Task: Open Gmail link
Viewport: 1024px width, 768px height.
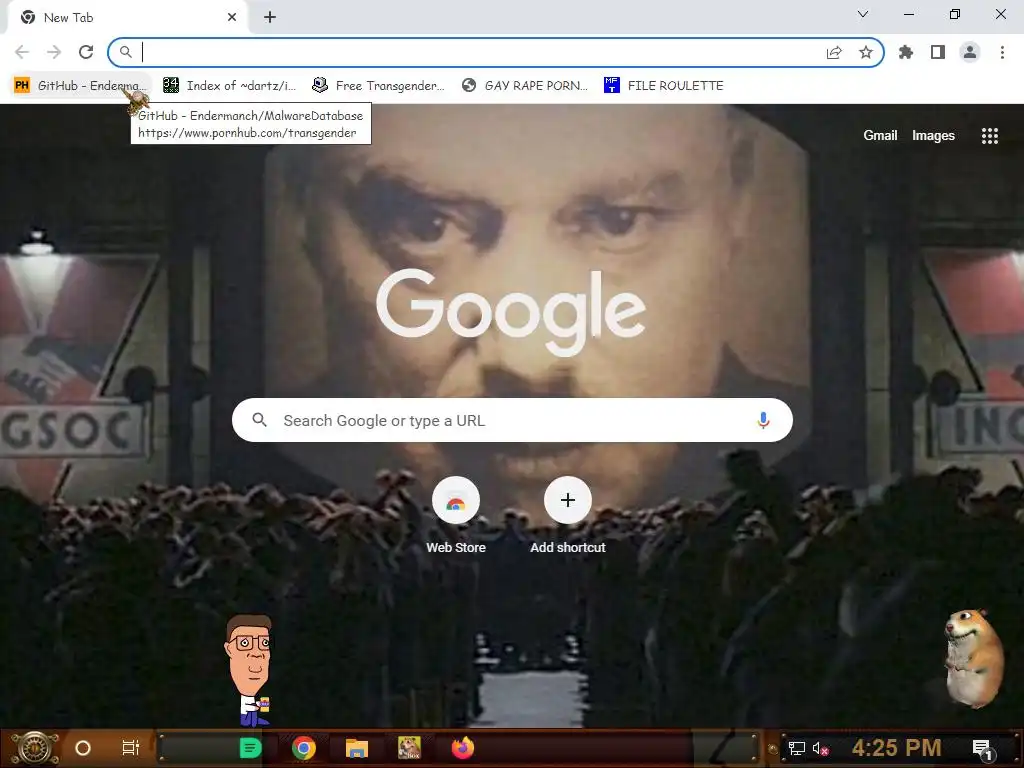Action: tap(880, 135)
